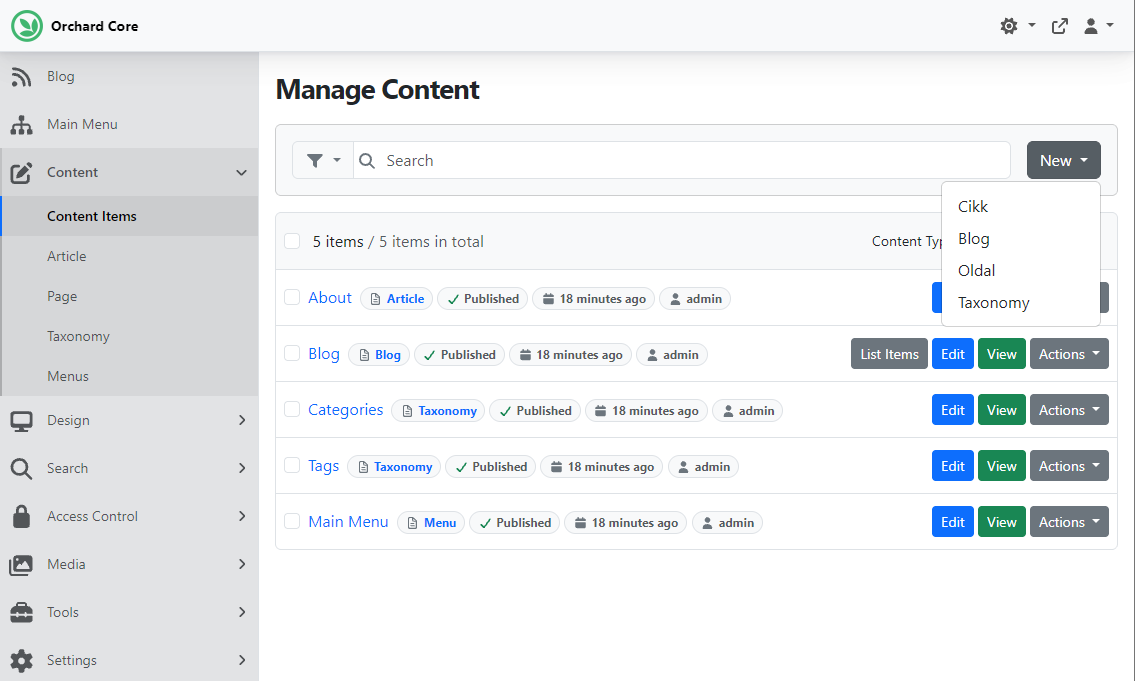Check the Blog row checkbox
The width and height of the screenshot is (1135, 681).
(292, 353)
